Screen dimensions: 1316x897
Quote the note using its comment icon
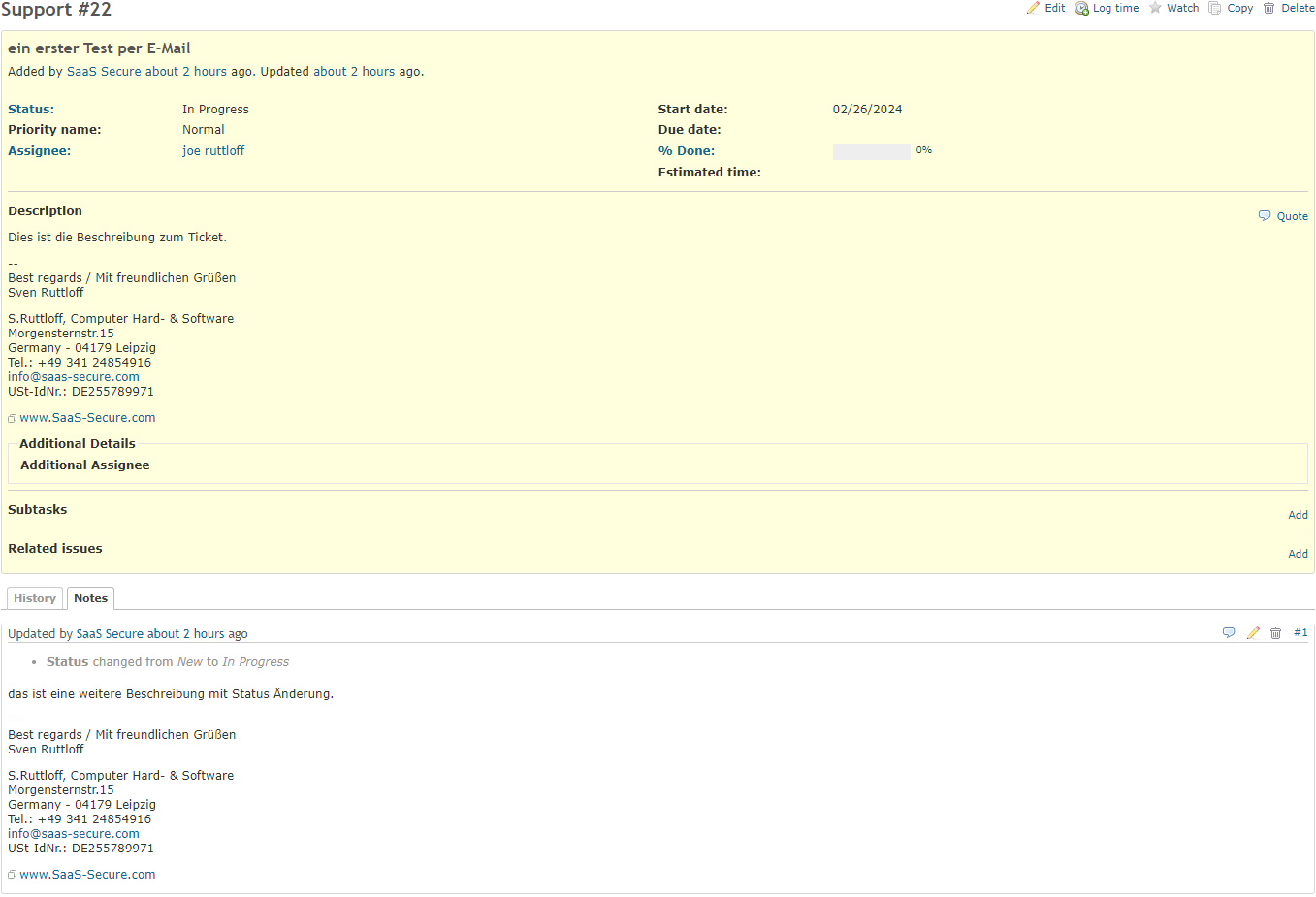[1229, 632]
